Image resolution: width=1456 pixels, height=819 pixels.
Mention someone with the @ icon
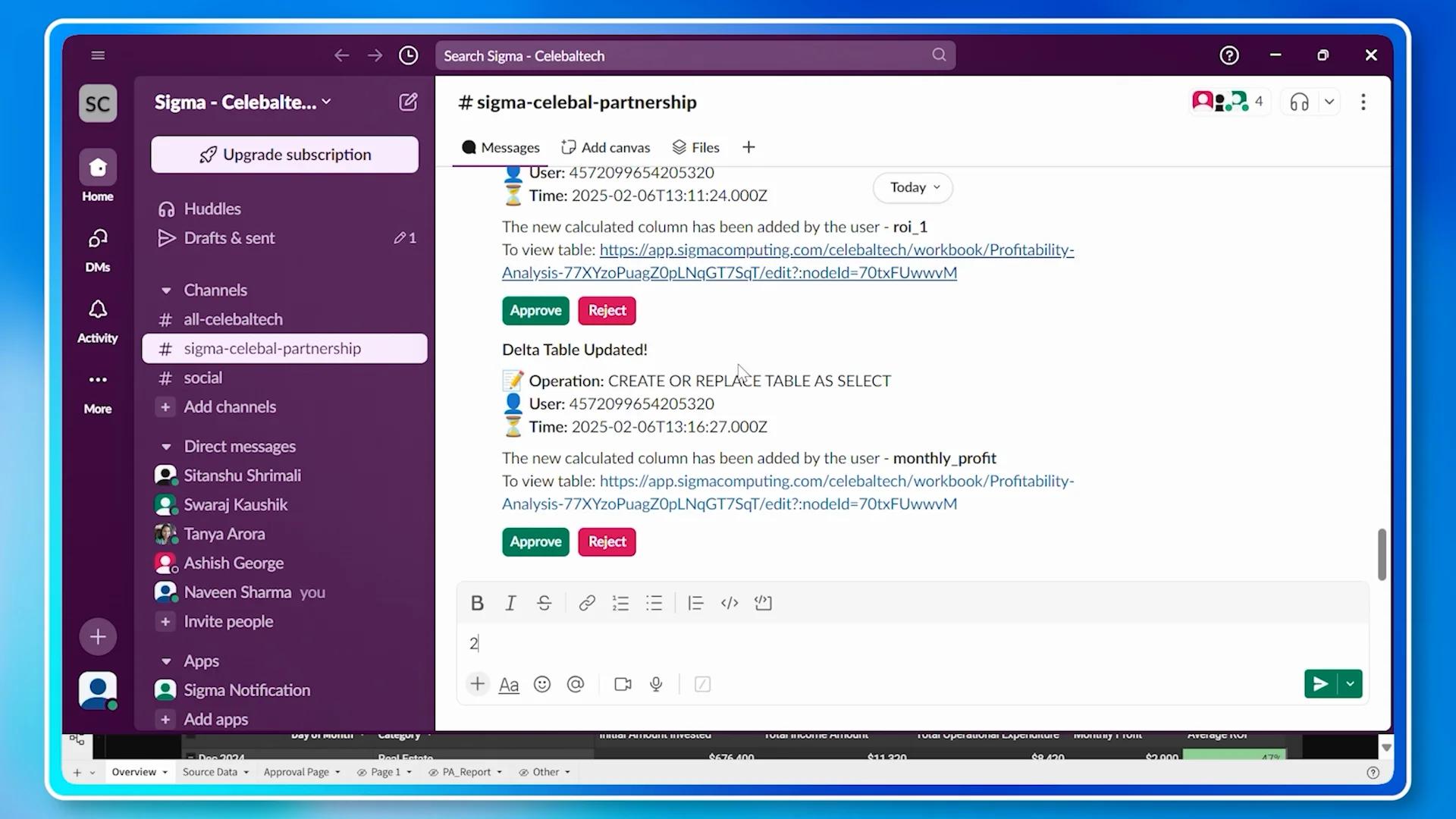[x=576, y=685]
